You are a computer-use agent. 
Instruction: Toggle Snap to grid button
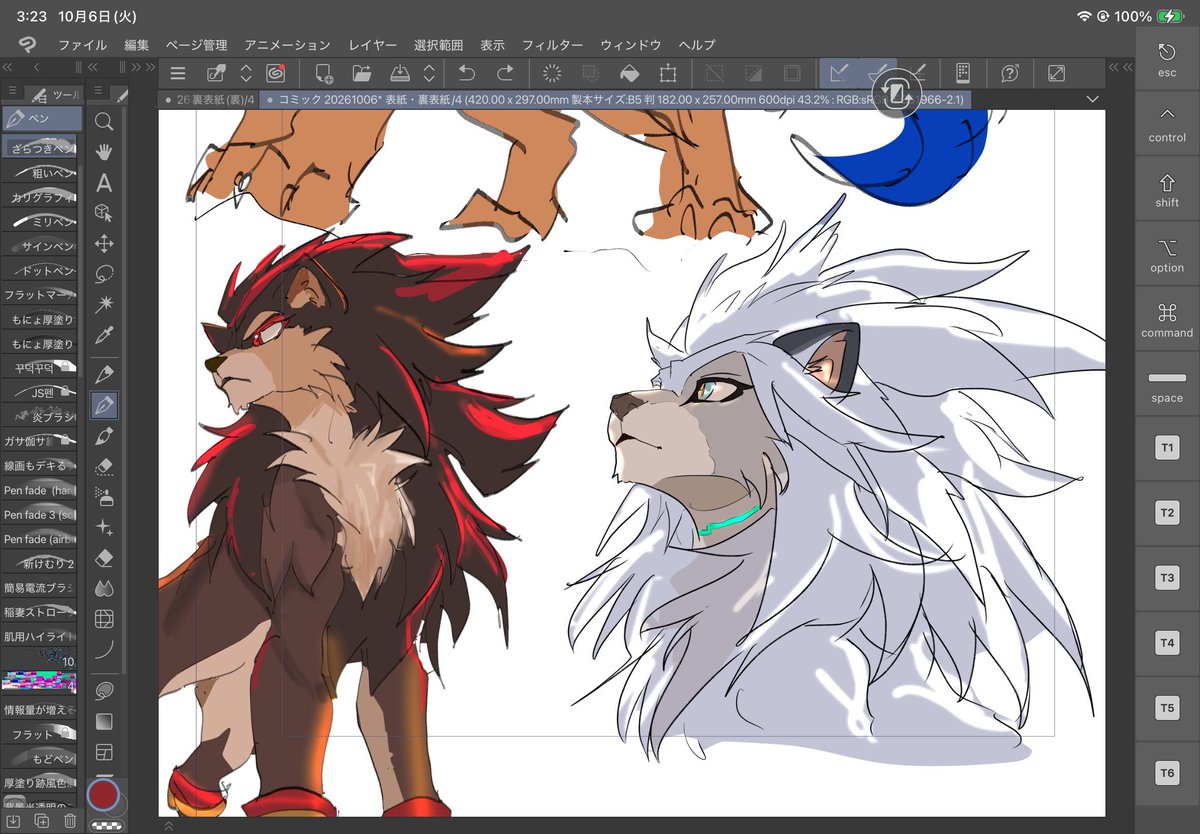(919, 73)
